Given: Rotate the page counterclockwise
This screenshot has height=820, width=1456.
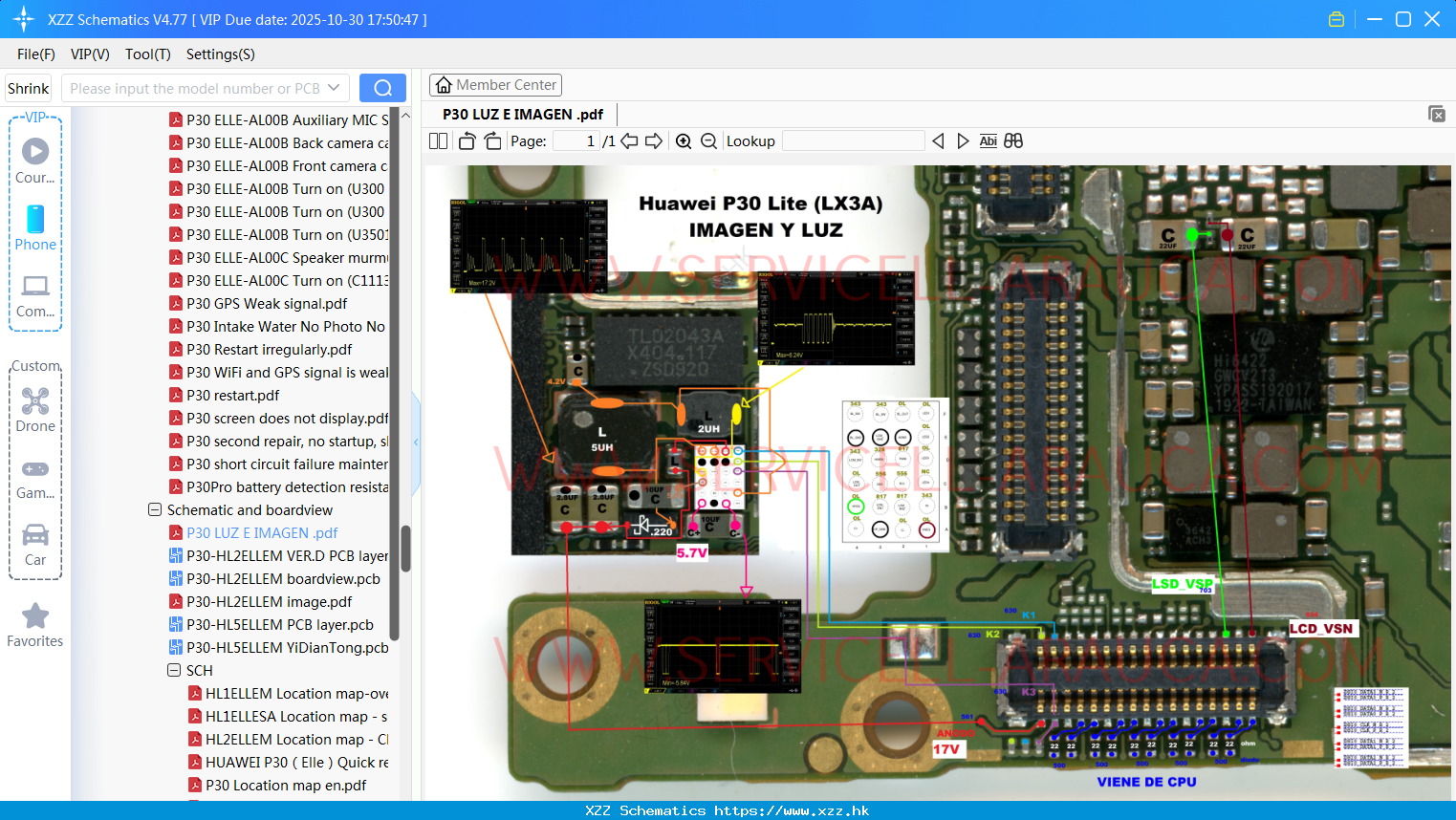Looking at the screenshot, I should click(x=467, y=140).
